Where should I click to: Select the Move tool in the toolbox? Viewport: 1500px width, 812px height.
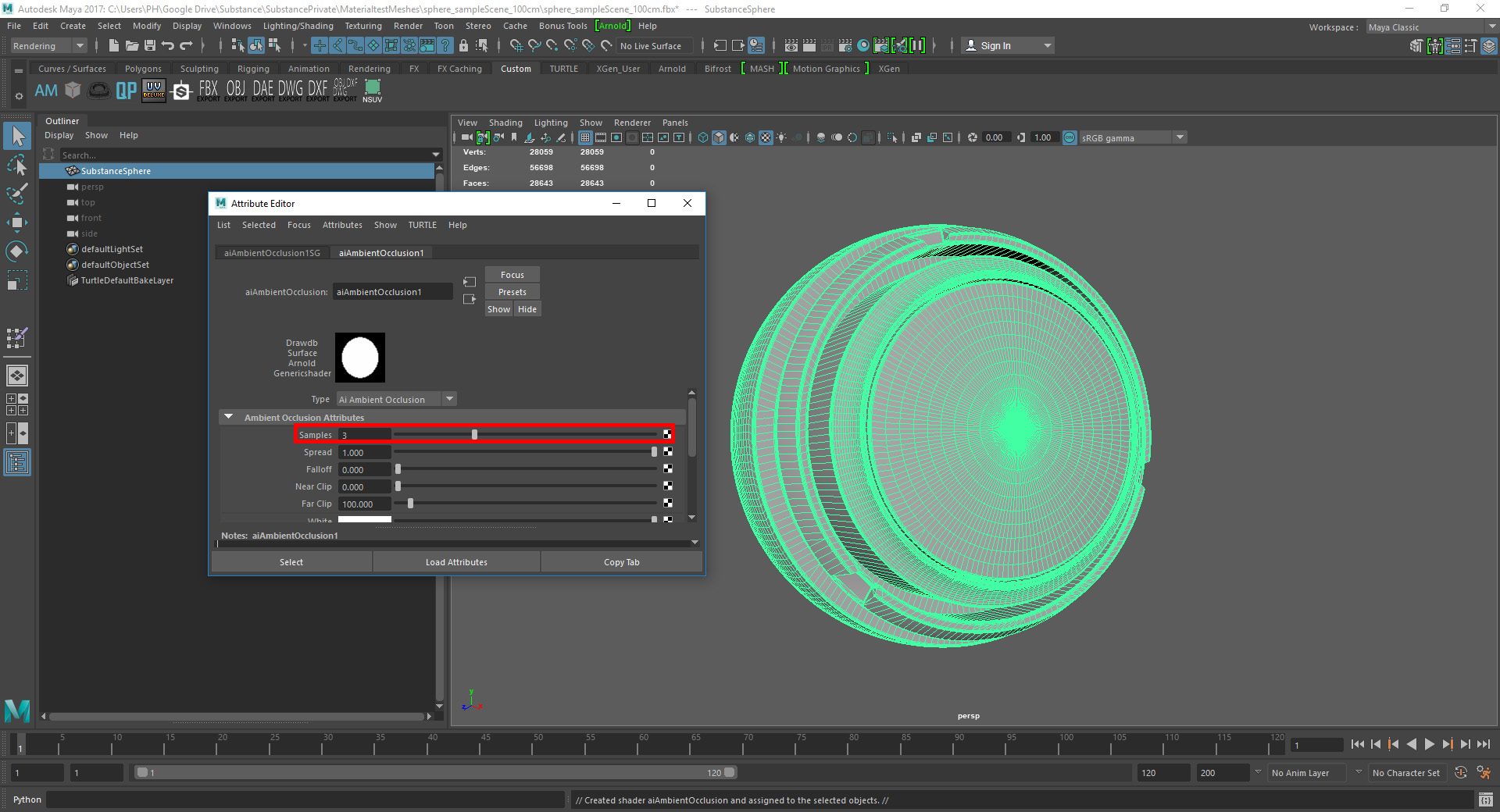17,223
